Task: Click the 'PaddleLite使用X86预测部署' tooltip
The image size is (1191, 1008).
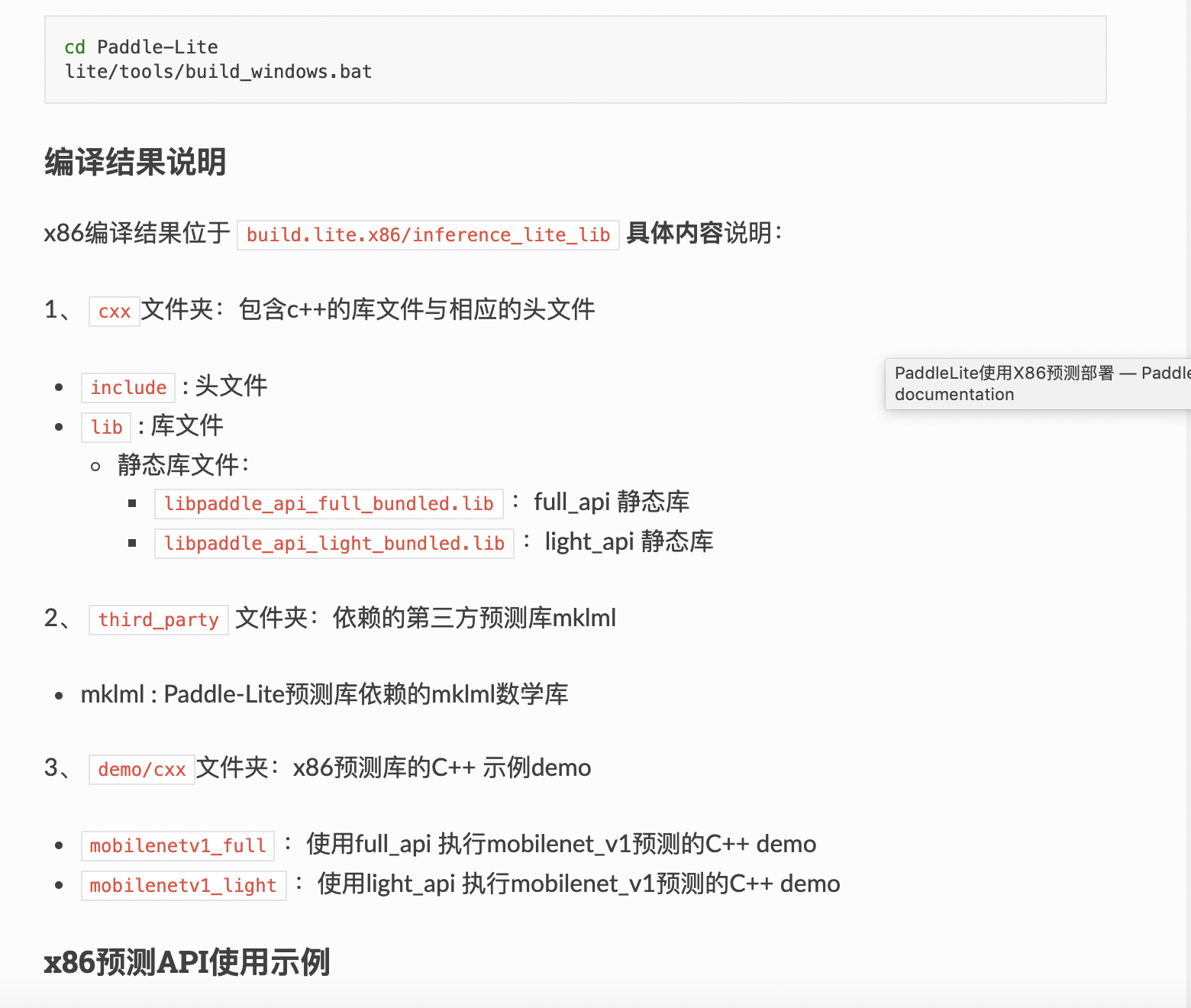Action: click(1038, 383)
